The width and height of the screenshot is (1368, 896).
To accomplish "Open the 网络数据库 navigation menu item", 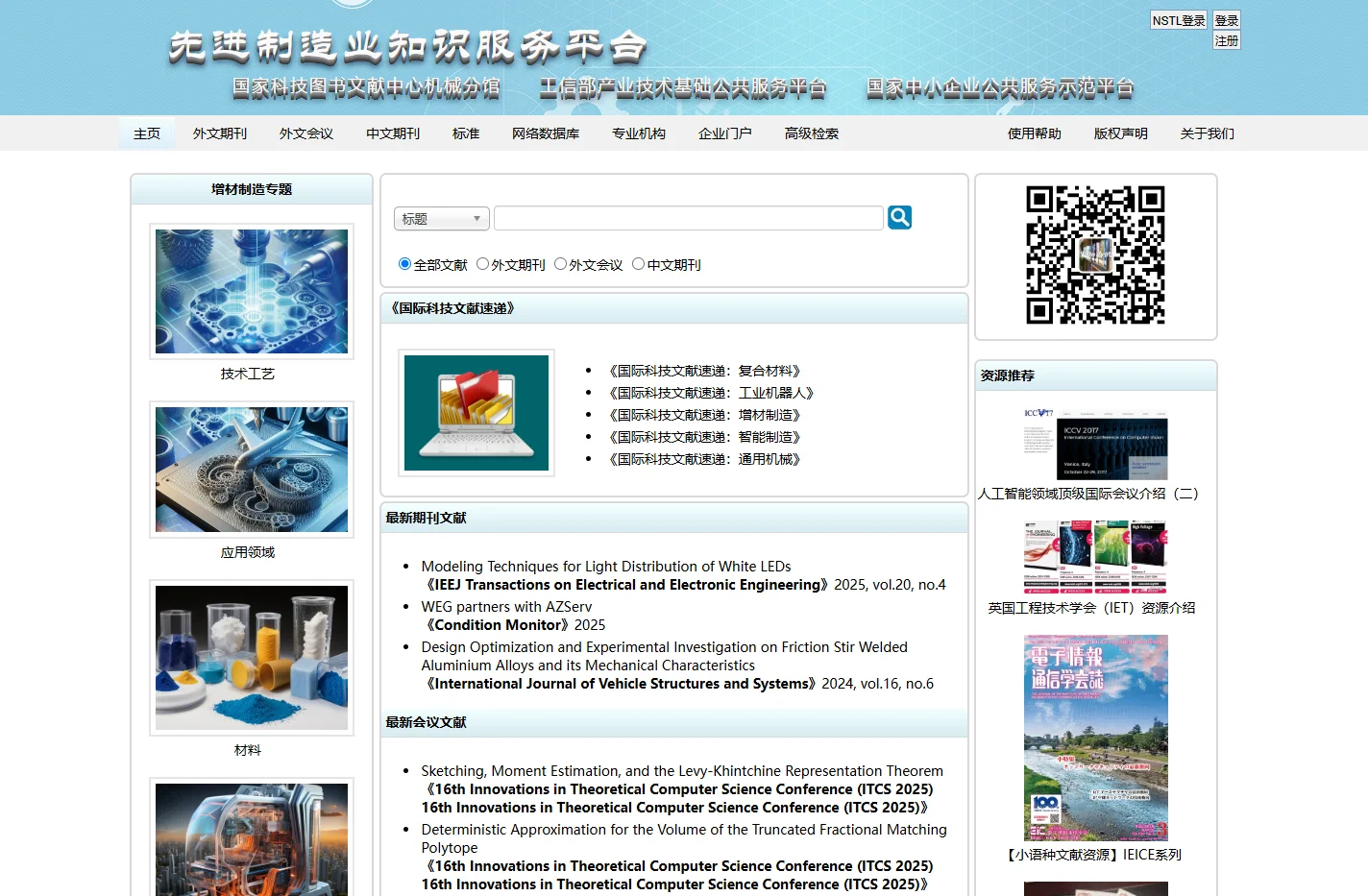I will pos(546,133).
